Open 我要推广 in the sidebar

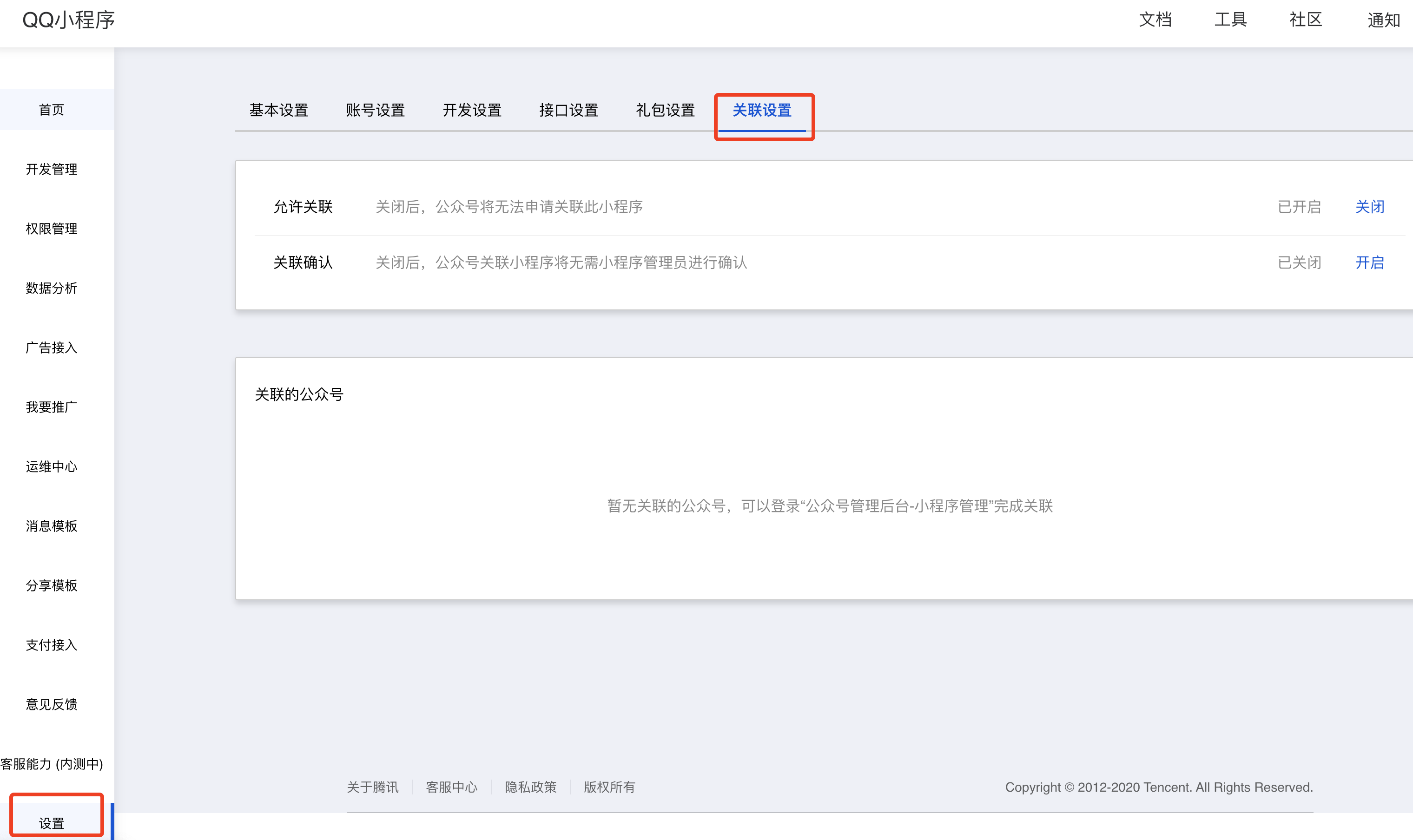point(52,407)
